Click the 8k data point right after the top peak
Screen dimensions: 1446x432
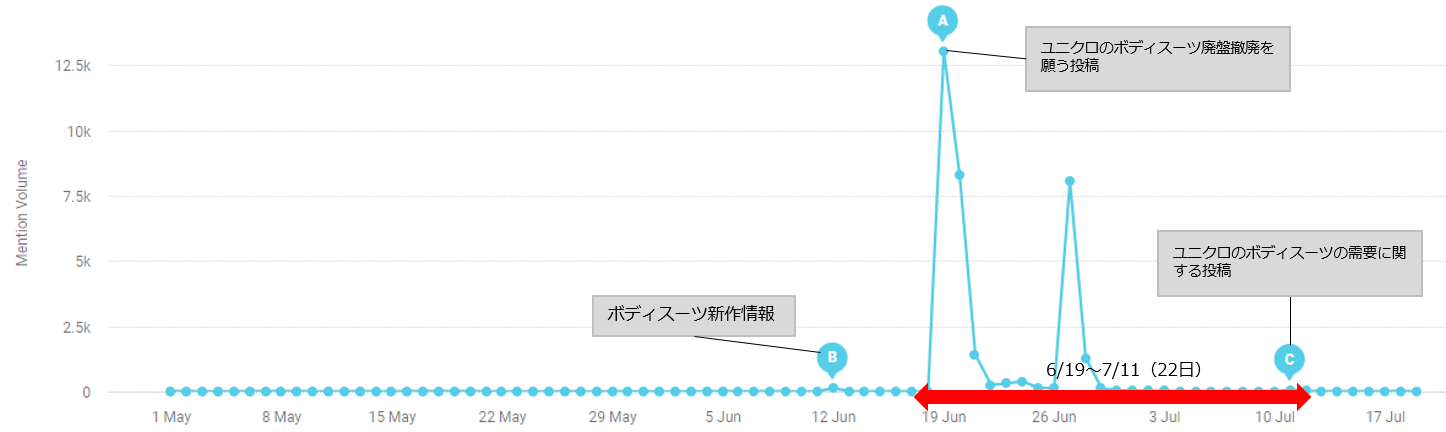pyautogui.click(x=959, y=175)
